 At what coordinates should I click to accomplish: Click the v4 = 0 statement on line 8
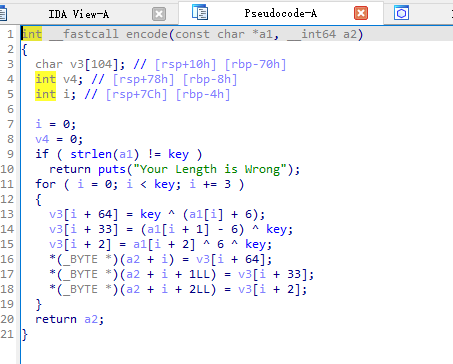coord(59,139)
